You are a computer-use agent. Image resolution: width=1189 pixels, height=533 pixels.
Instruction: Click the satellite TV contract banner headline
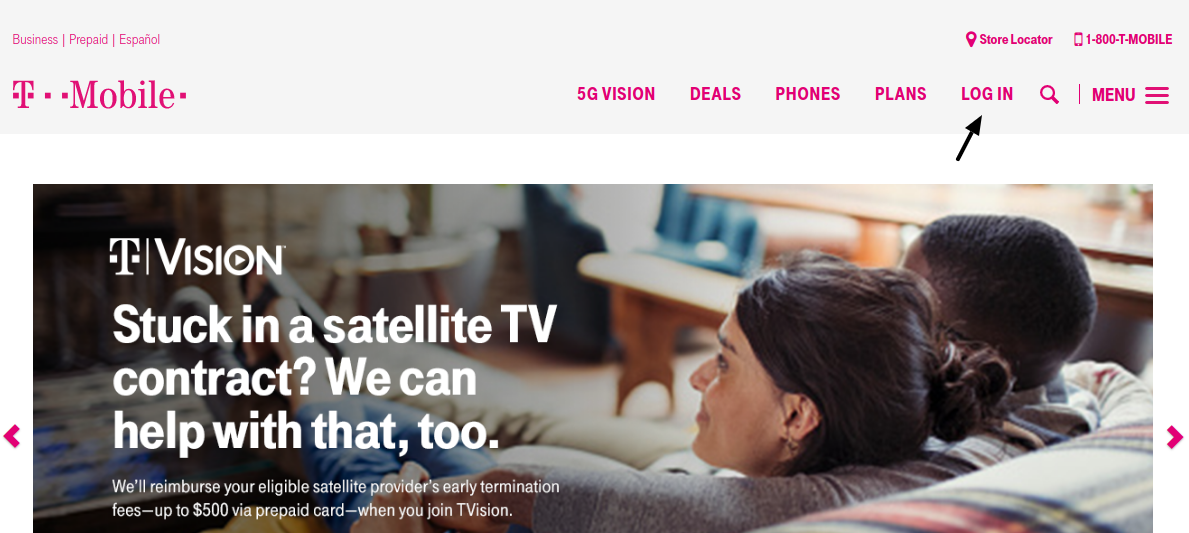334,378
